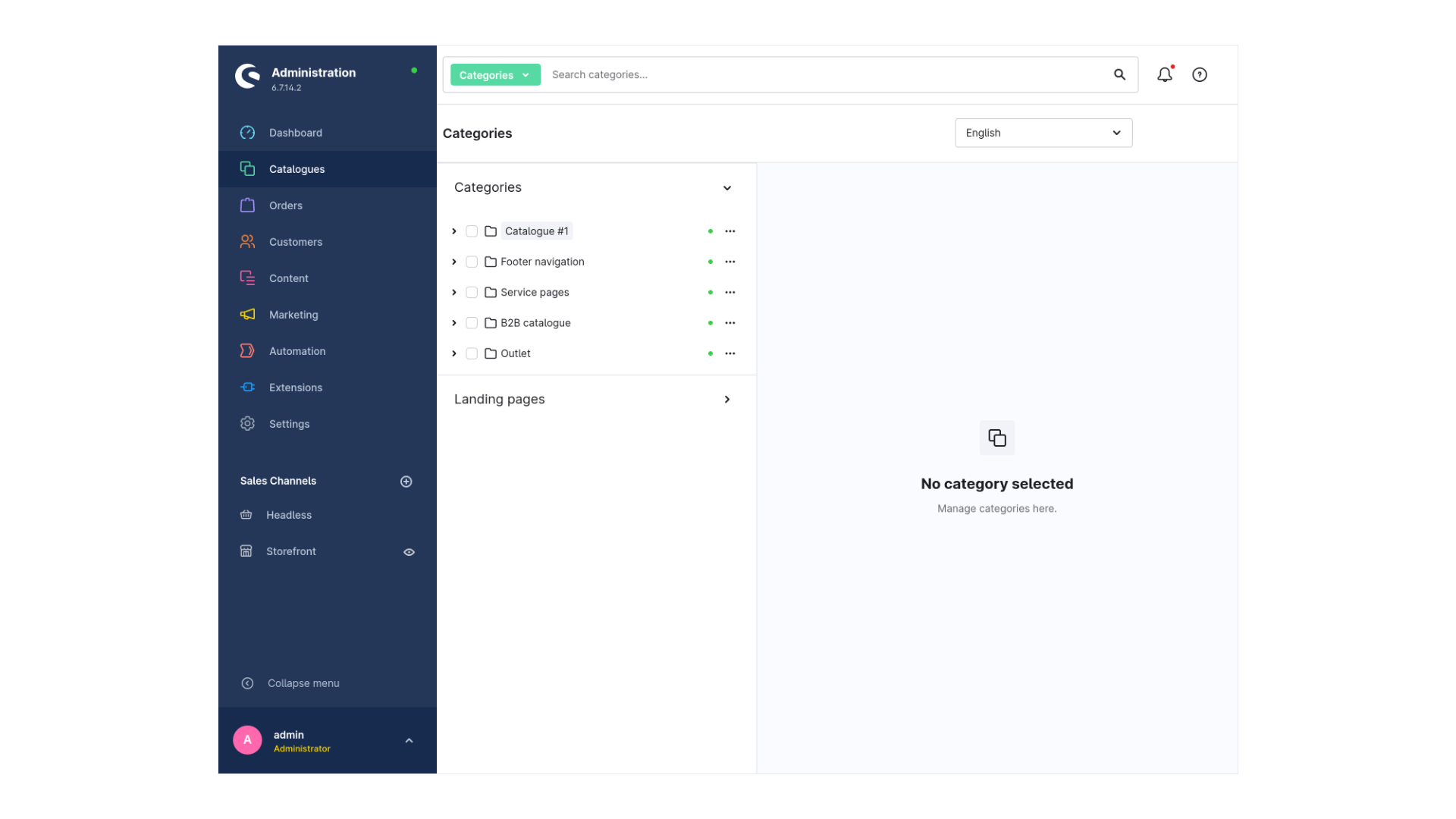Add a new sales channel
This screenshot has width=1456, height=819.
pyautogui.click(x=406, y=482)
